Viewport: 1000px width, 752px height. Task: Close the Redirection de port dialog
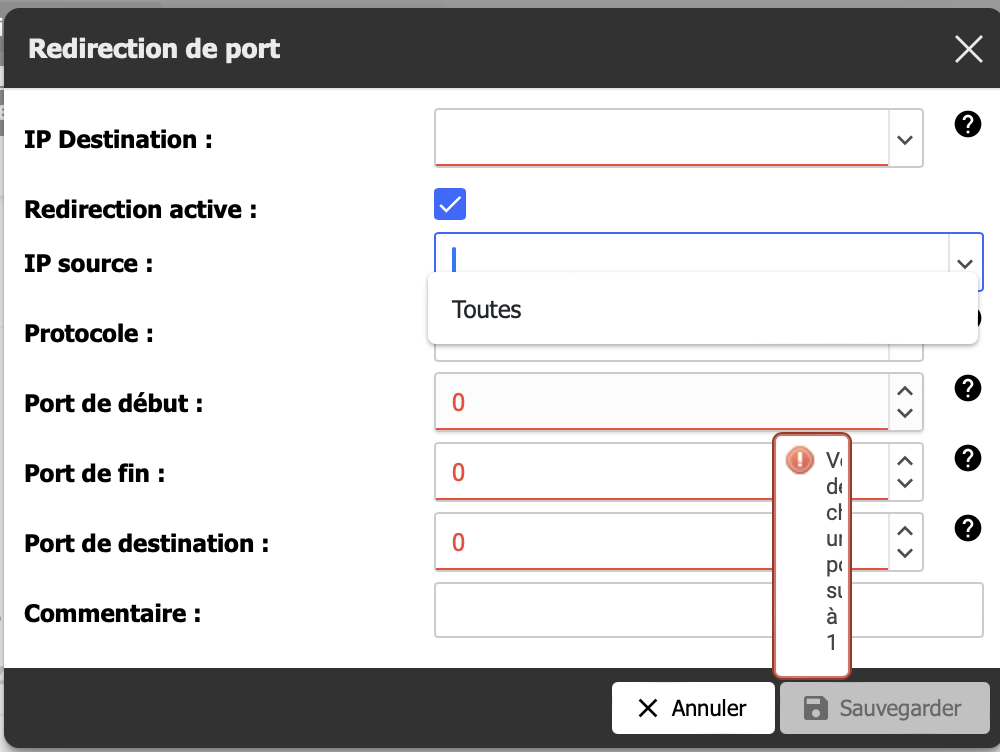(968, 49)
